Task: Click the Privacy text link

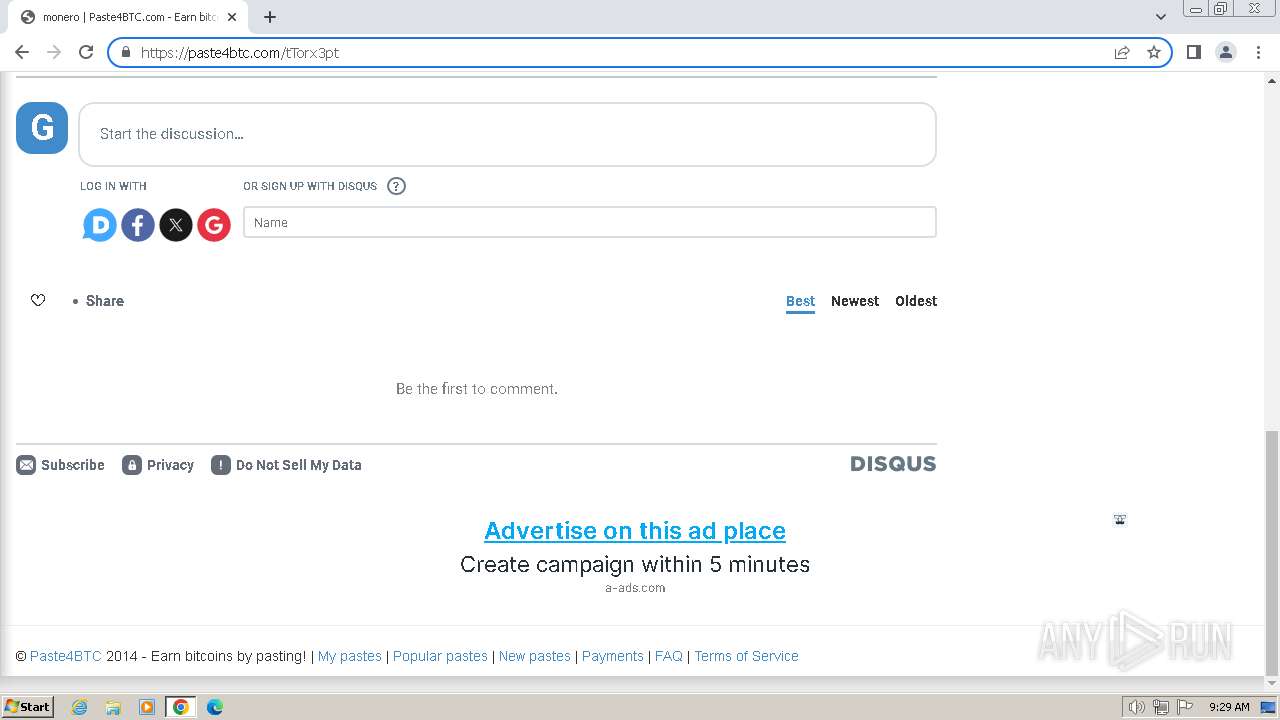Action: click(170, 465)
